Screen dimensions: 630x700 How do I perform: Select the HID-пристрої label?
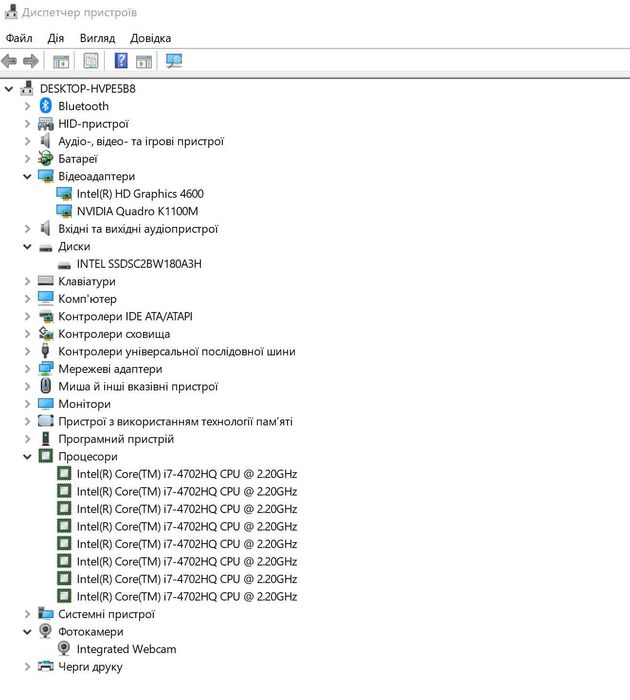tap(93, 124)
